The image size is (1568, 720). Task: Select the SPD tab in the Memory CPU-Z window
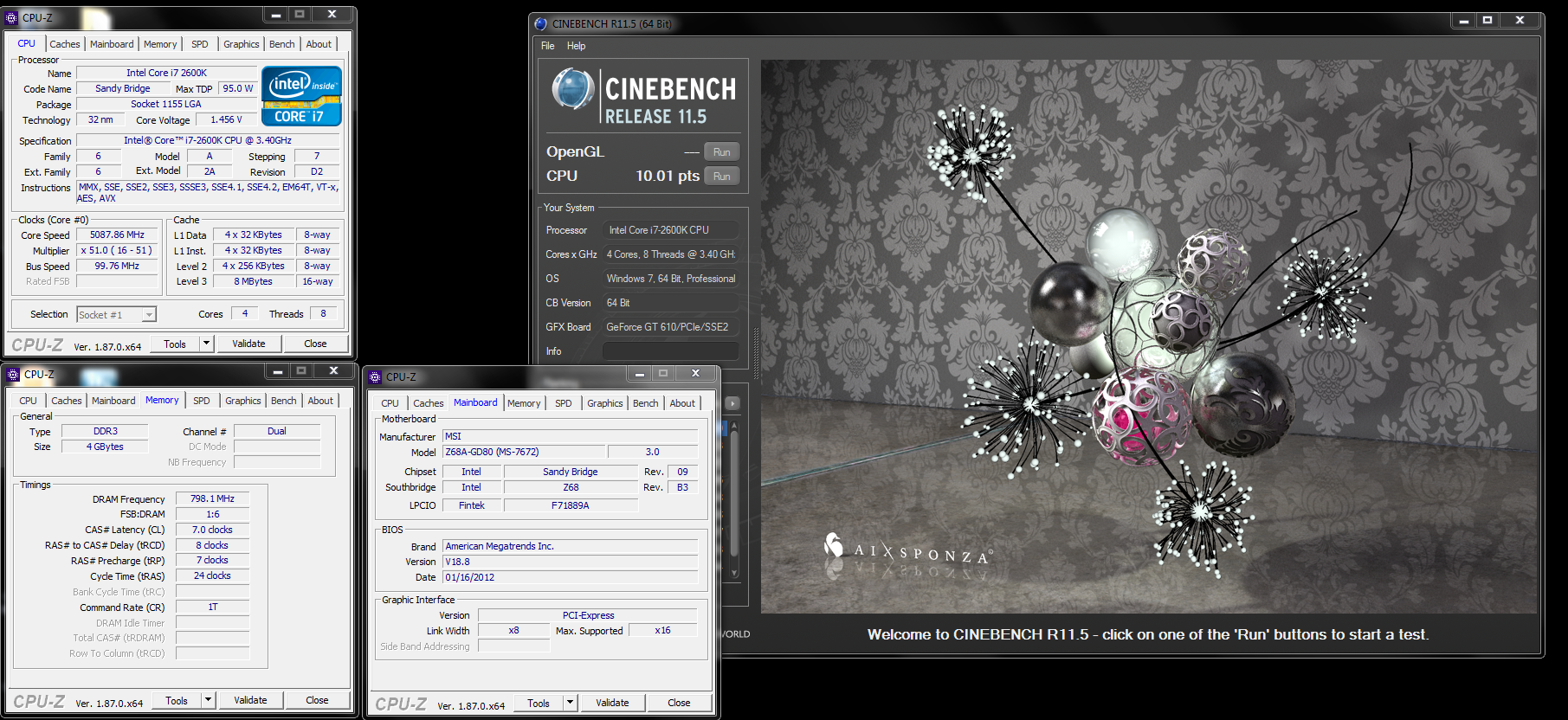202,401
